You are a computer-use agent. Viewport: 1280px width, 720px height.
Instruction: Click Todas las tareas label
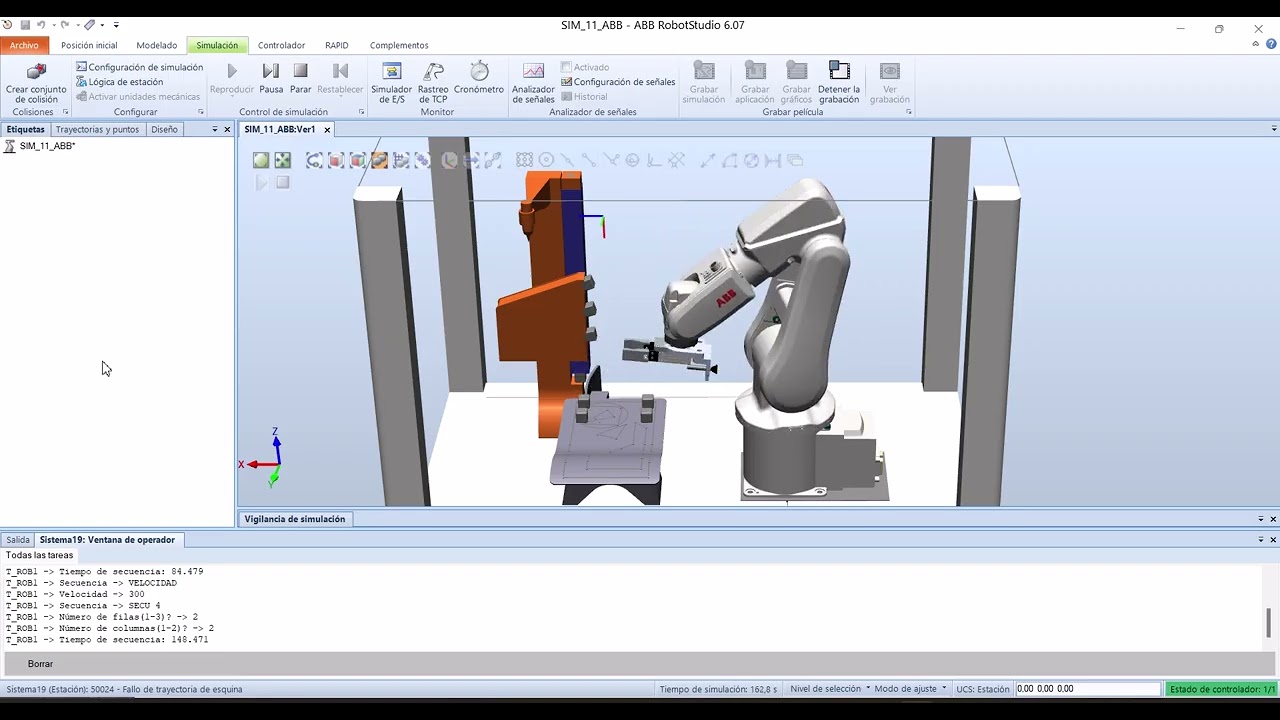tap(39, 555)
